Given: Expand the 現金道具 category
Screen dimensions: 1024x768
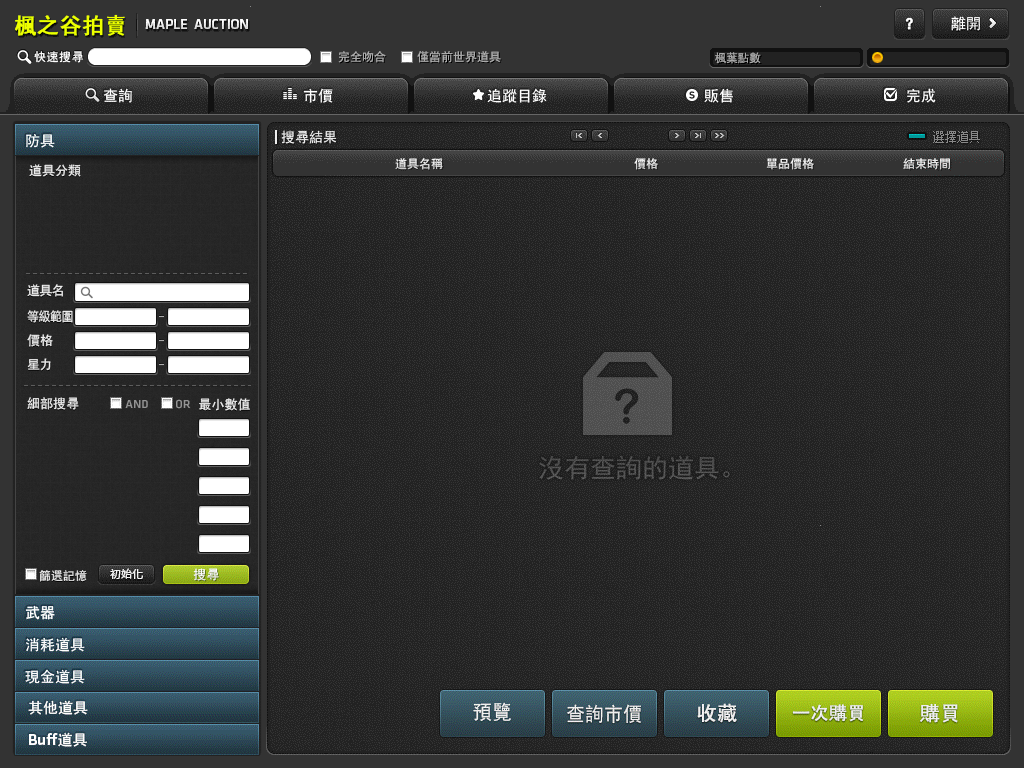Looking at the screenshot, I should pos(137,676).
